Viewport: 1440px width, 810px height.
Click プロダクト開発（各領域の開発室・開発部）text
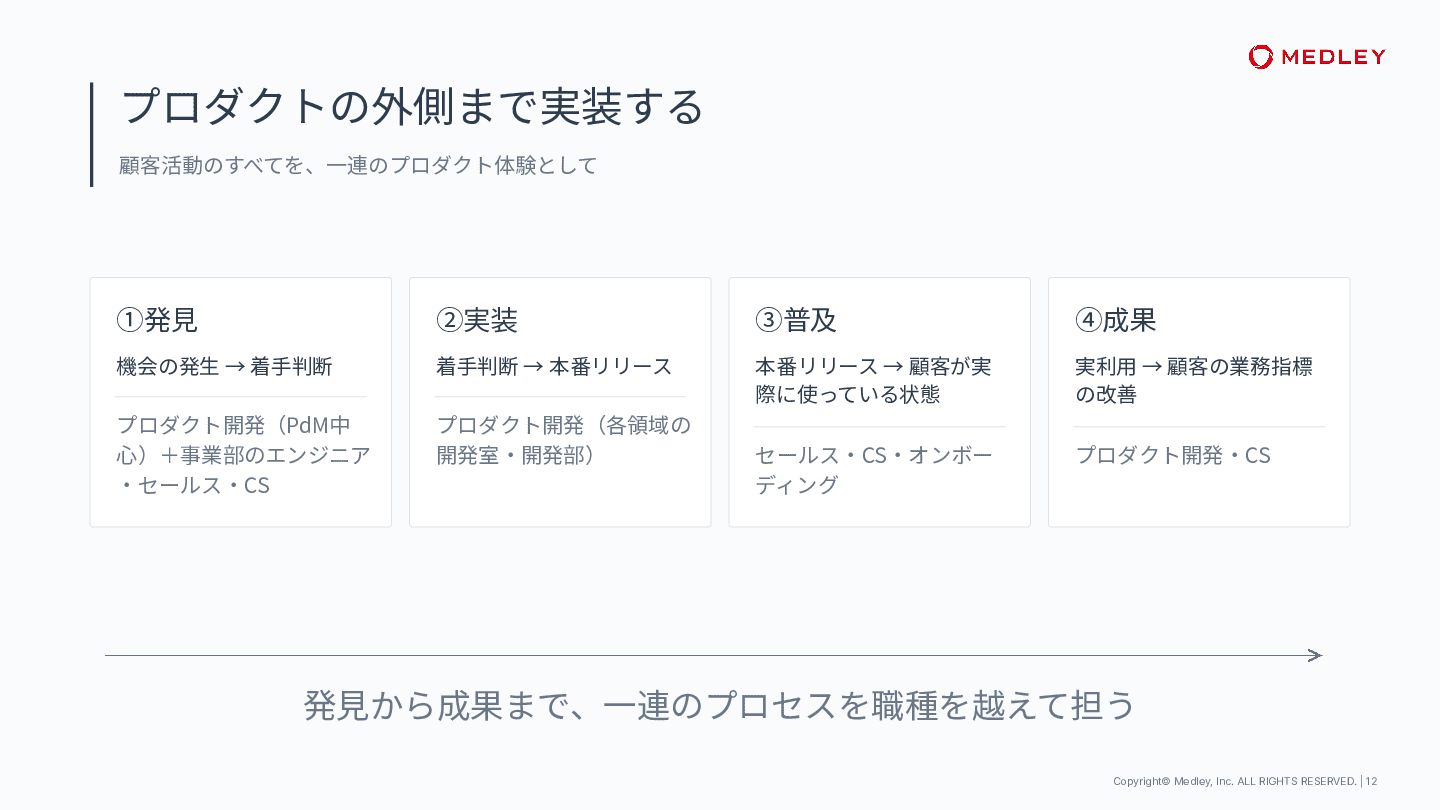pos(563,440)
